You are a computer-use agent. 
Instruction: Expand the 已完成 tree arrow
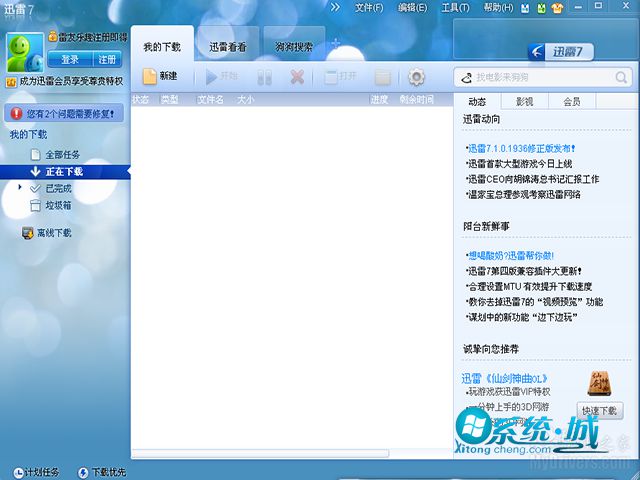click(20, 187)
